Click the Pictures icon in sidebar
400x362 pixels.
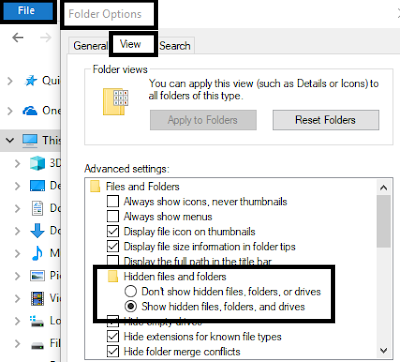click(x=37, y=276)
